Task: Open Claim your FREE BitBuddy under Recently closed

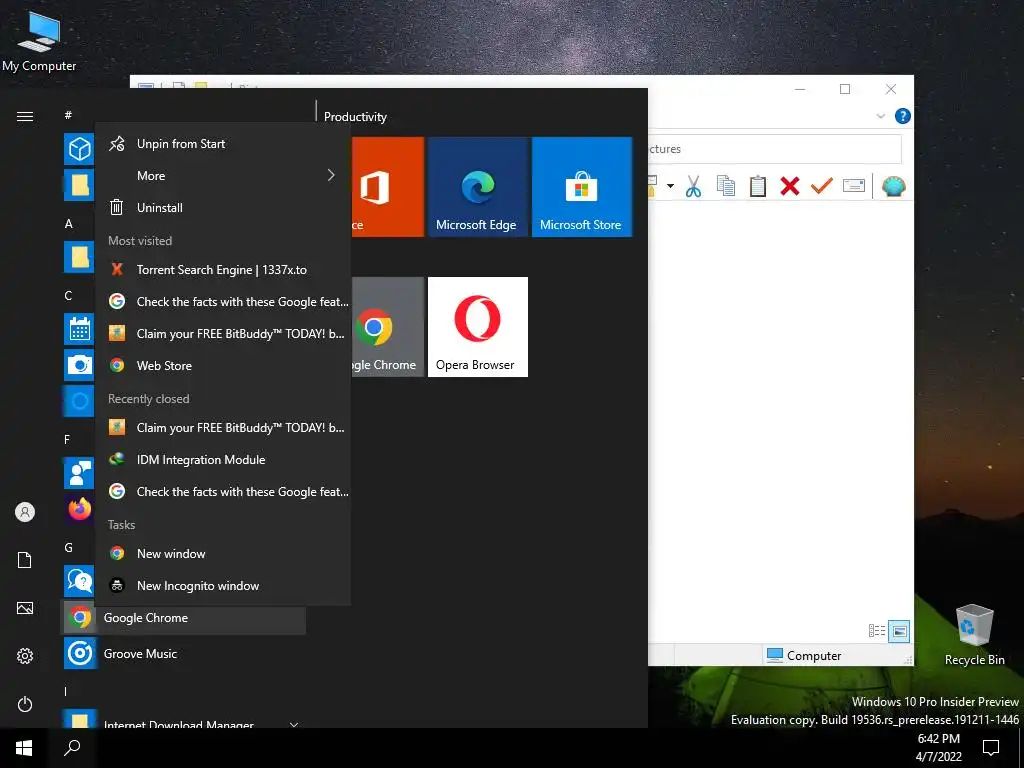Action: click(x=223, y=428)
